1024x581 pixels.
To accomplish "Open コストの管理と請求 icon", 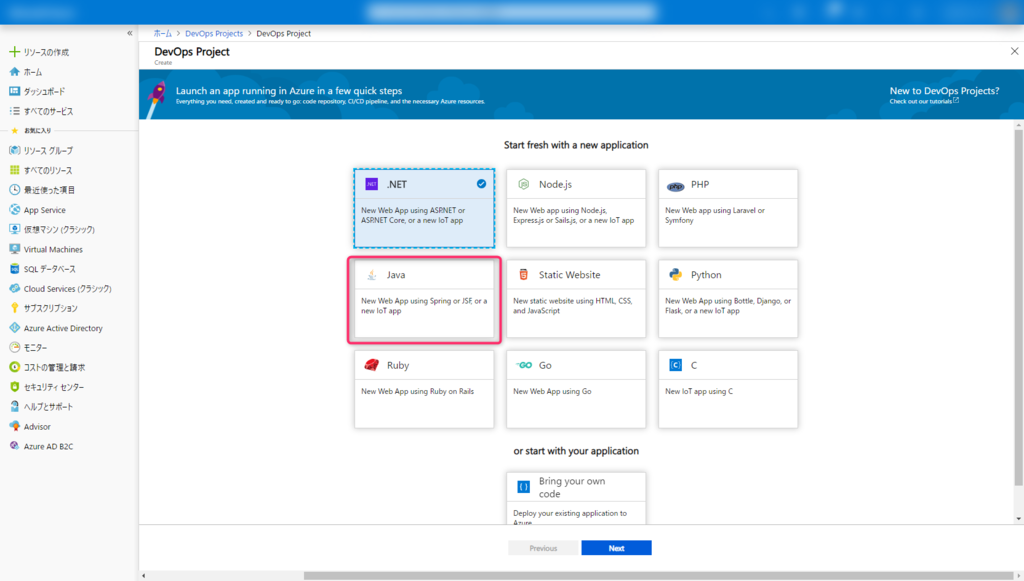I will (x=14, y=367).
